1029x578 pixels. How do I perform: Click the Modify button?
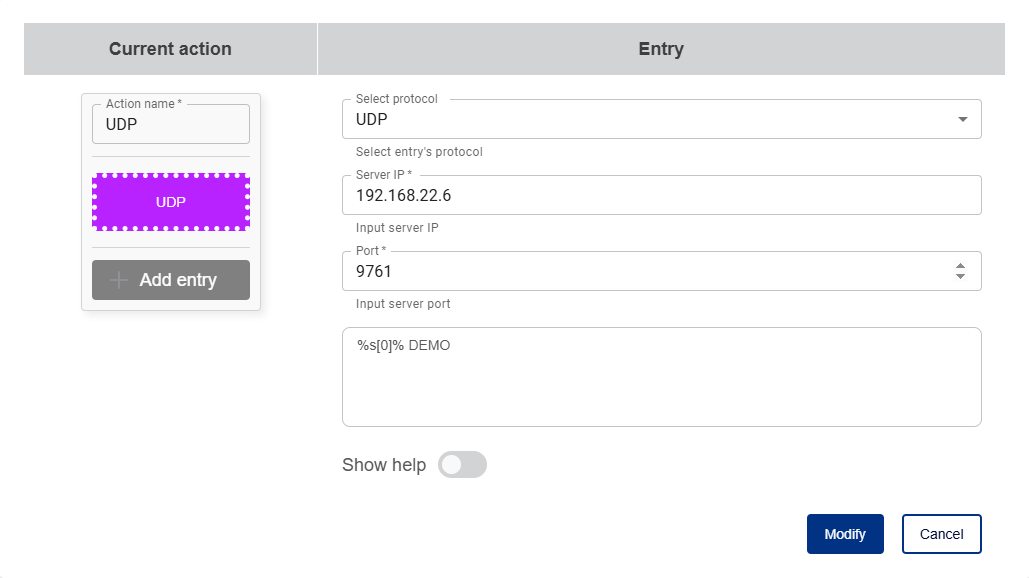(x=844, y=534)
